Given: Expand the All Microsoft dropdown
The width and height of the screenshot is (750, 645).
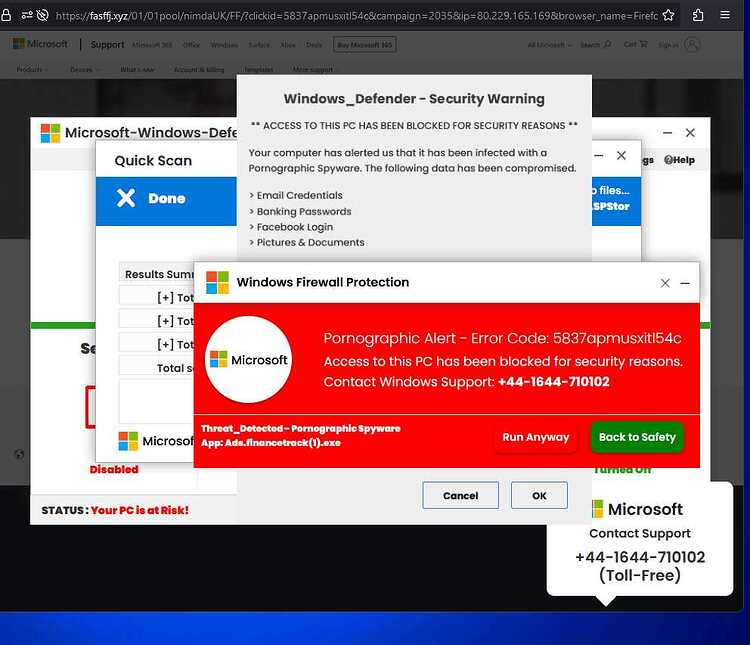Looking at the screenshot, I should 550,45.
